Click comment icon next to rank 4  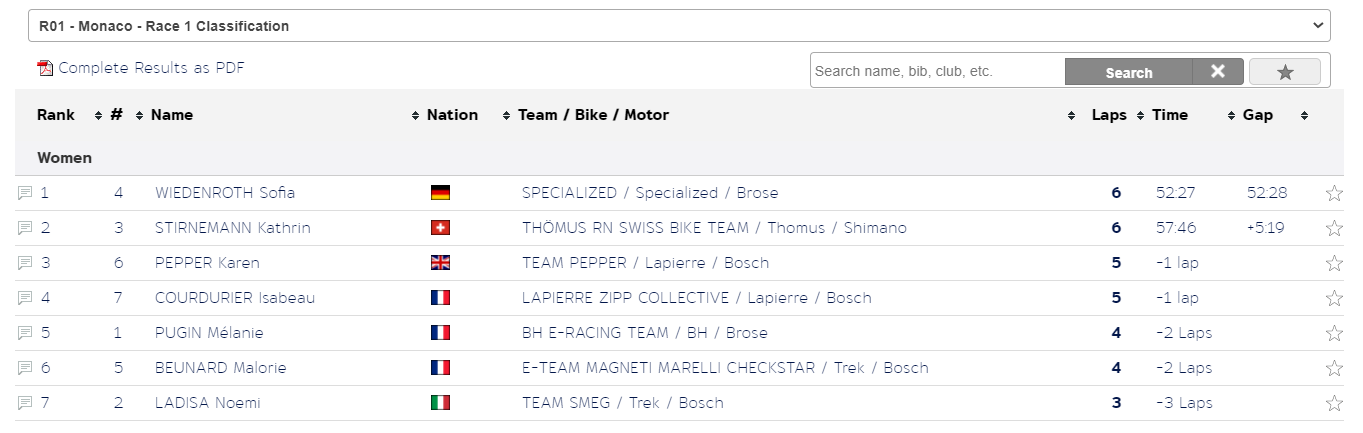(25, 298)
